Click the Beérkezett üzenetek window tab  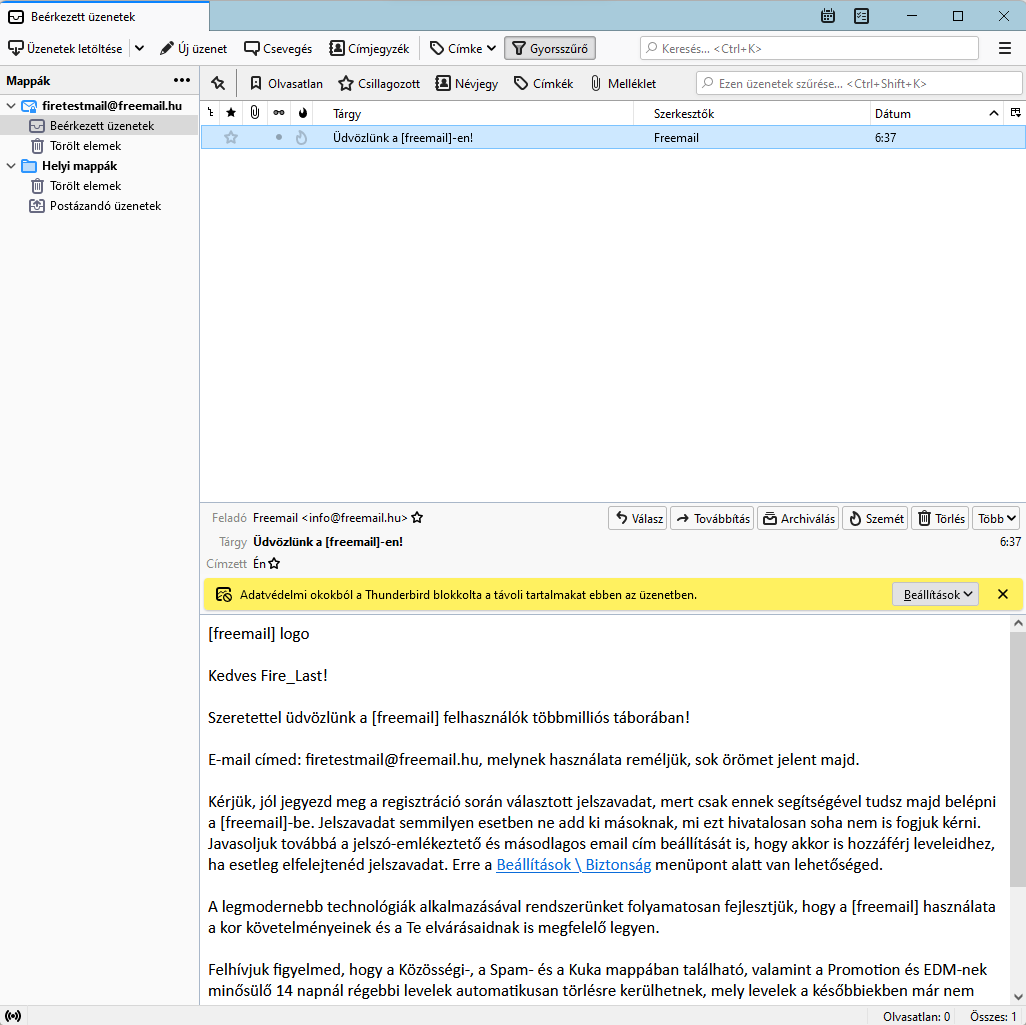[x=105, y=16]
